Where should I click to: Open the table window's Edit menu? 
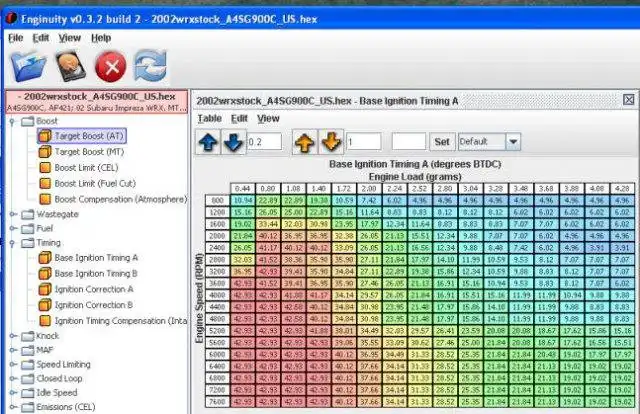[x=239, y=118]
